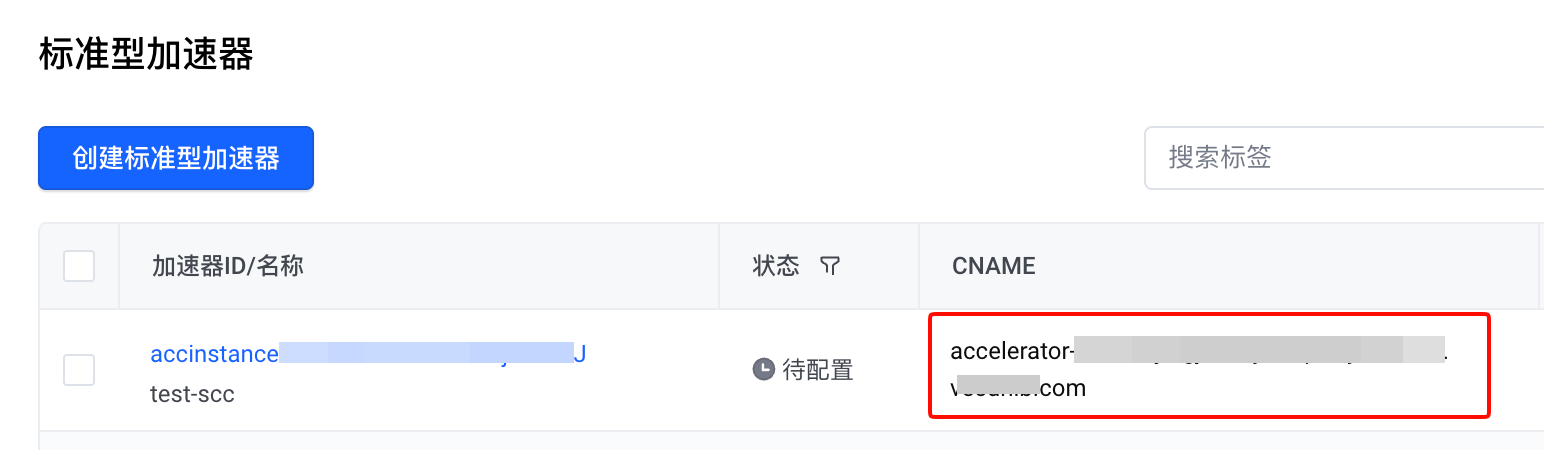
Task: Click the divider after 加速器ID/名称 header
Action: point(719,266)
